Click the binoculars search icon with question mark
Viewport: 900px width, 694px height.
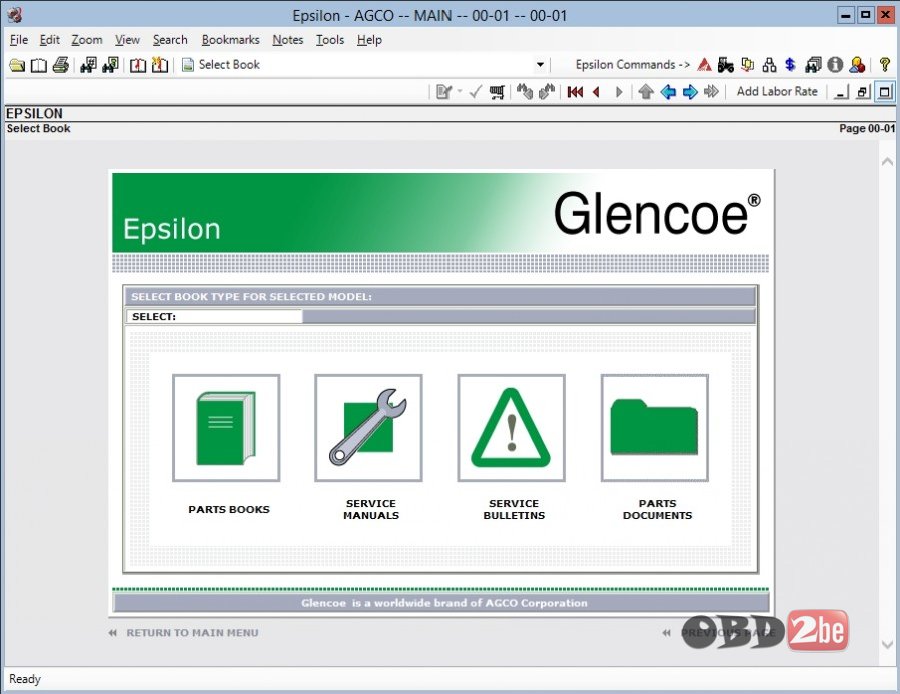tap(110, 65)
